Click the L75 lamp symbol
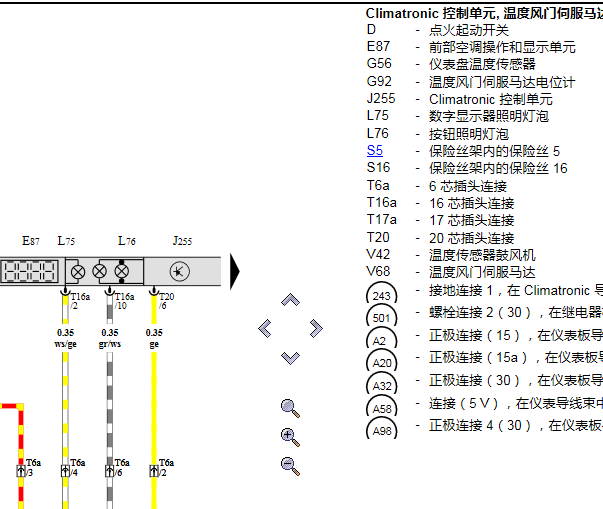The height and width of the screenshot is (509, 603). click(x=78, y=272)
